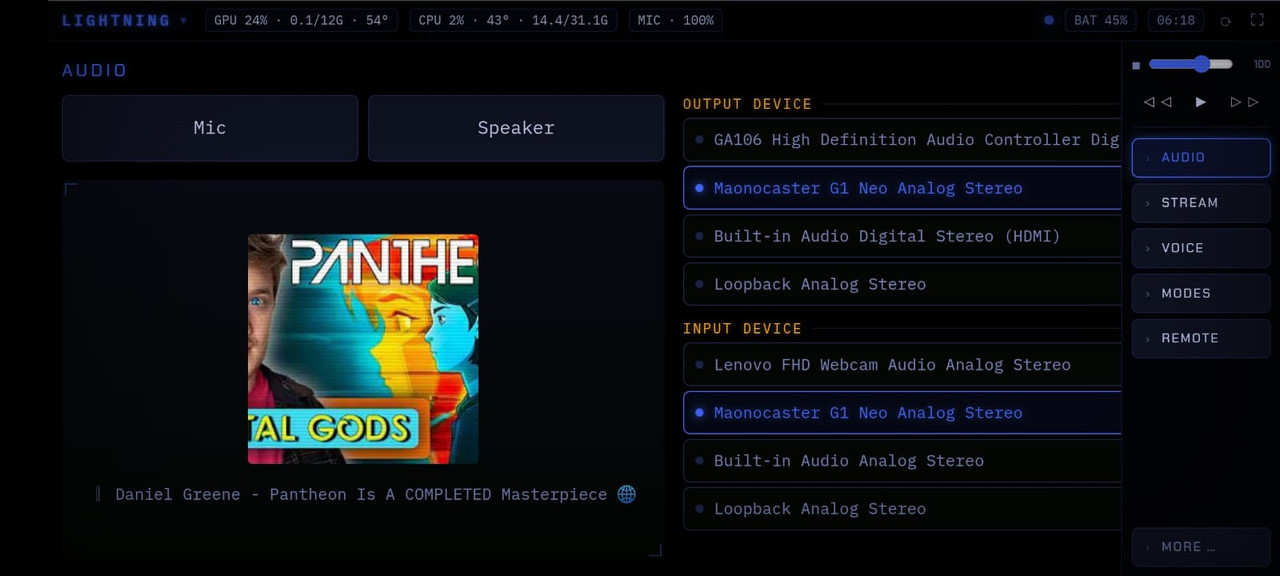Click the BAT 45% battery indicator
1280x576 pixels.
1100,20
